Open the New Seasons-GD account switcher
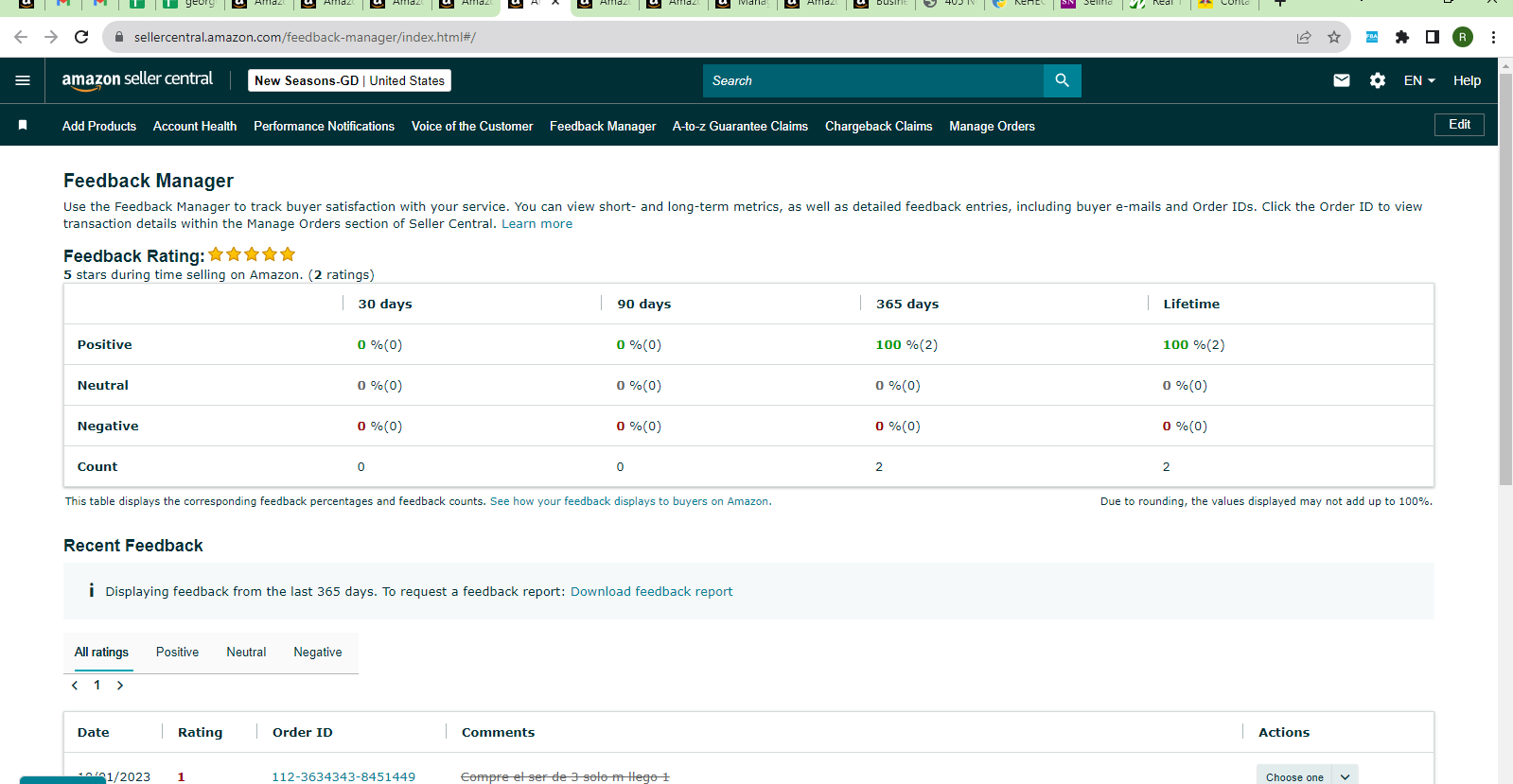The width and height of the screenshot is (1513, 784). [349, 80]
